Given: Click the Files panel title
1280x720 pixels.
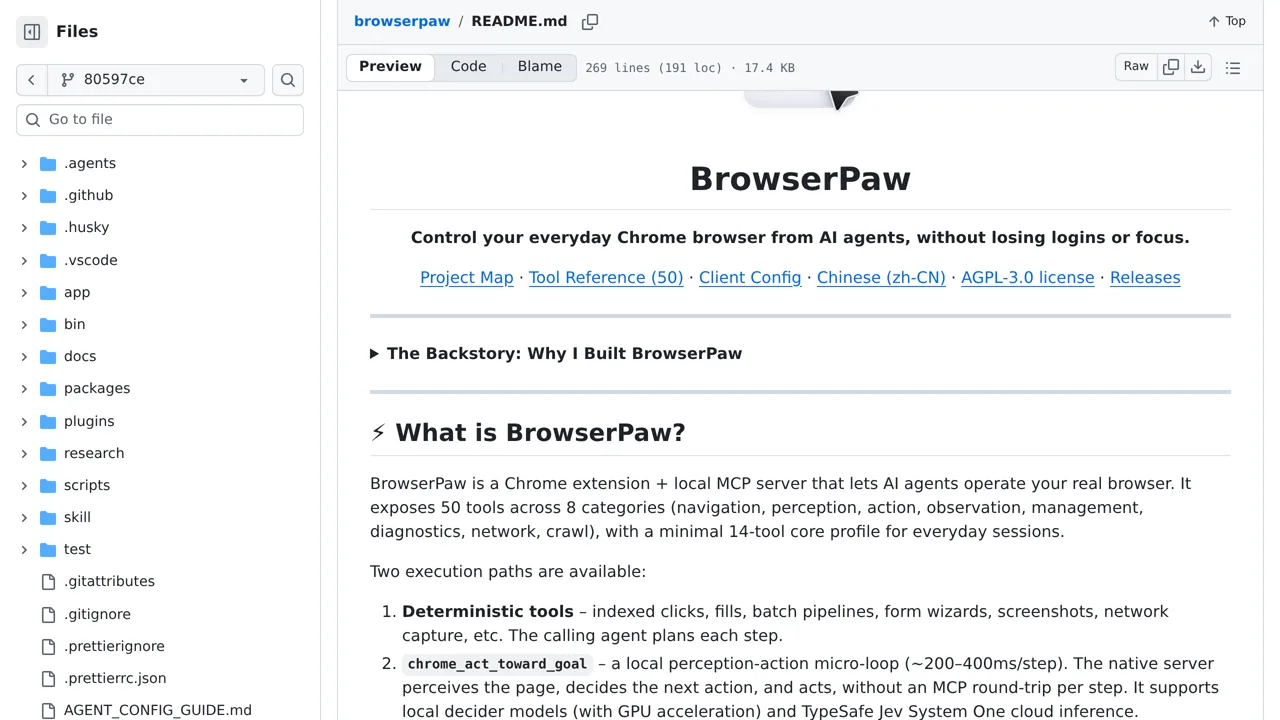Looking at the screenshot, I should (x=77, y=32).
